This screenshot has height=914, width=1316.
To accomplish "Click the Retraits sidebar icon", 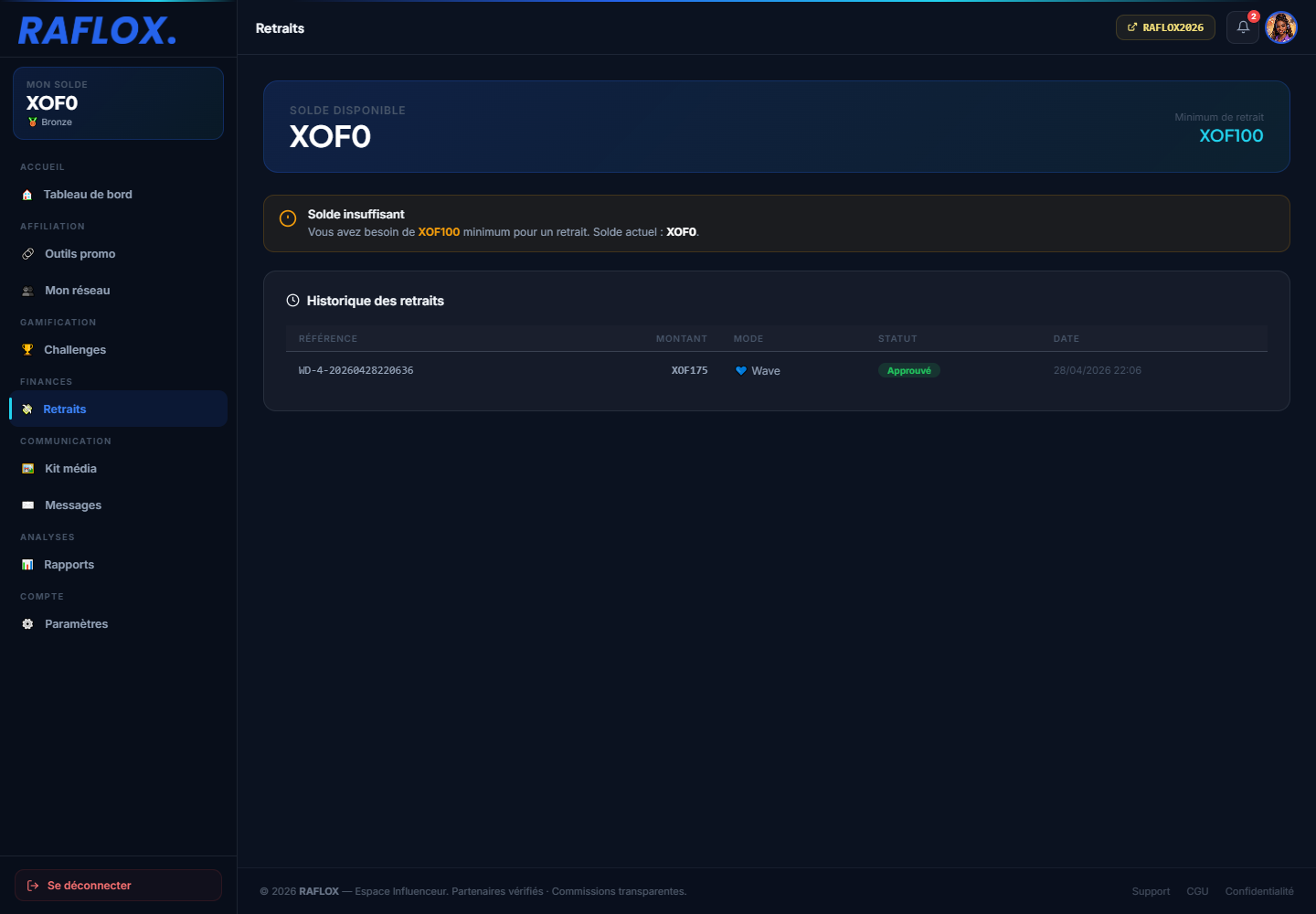I will [27, 409].
